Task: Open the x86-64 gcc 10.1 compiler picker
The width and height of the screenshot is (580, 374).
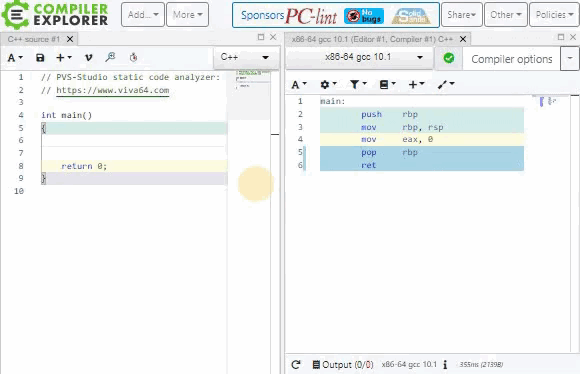Action: [360, 57]
